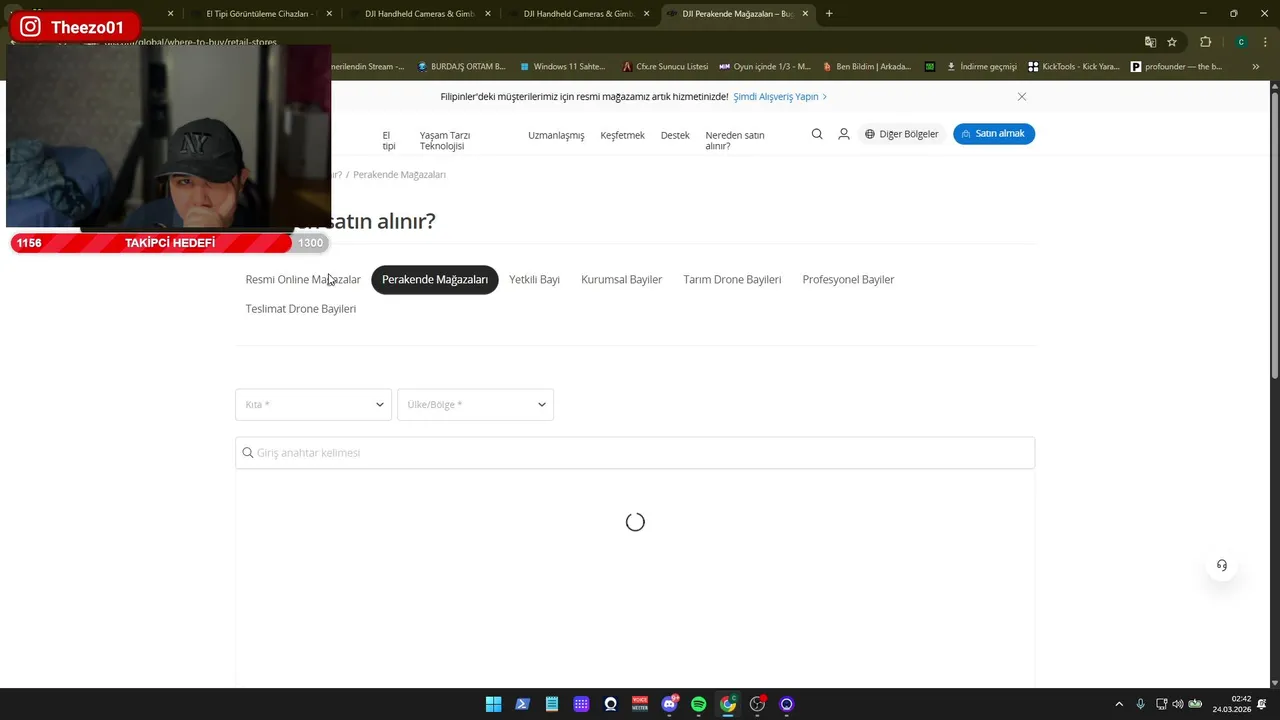
Task: Follow Şimdi Alışveriş Yapın link
Action: [780, 97]
